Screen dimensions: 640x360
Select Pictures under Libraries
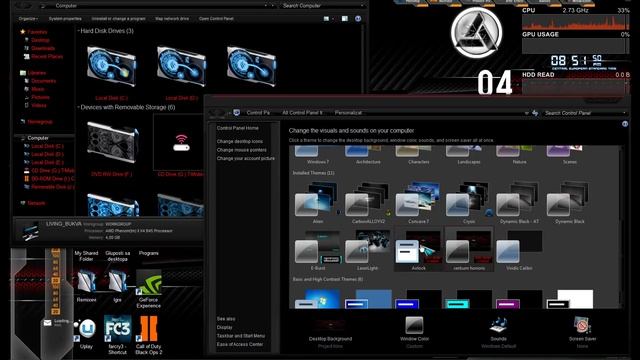40,97
